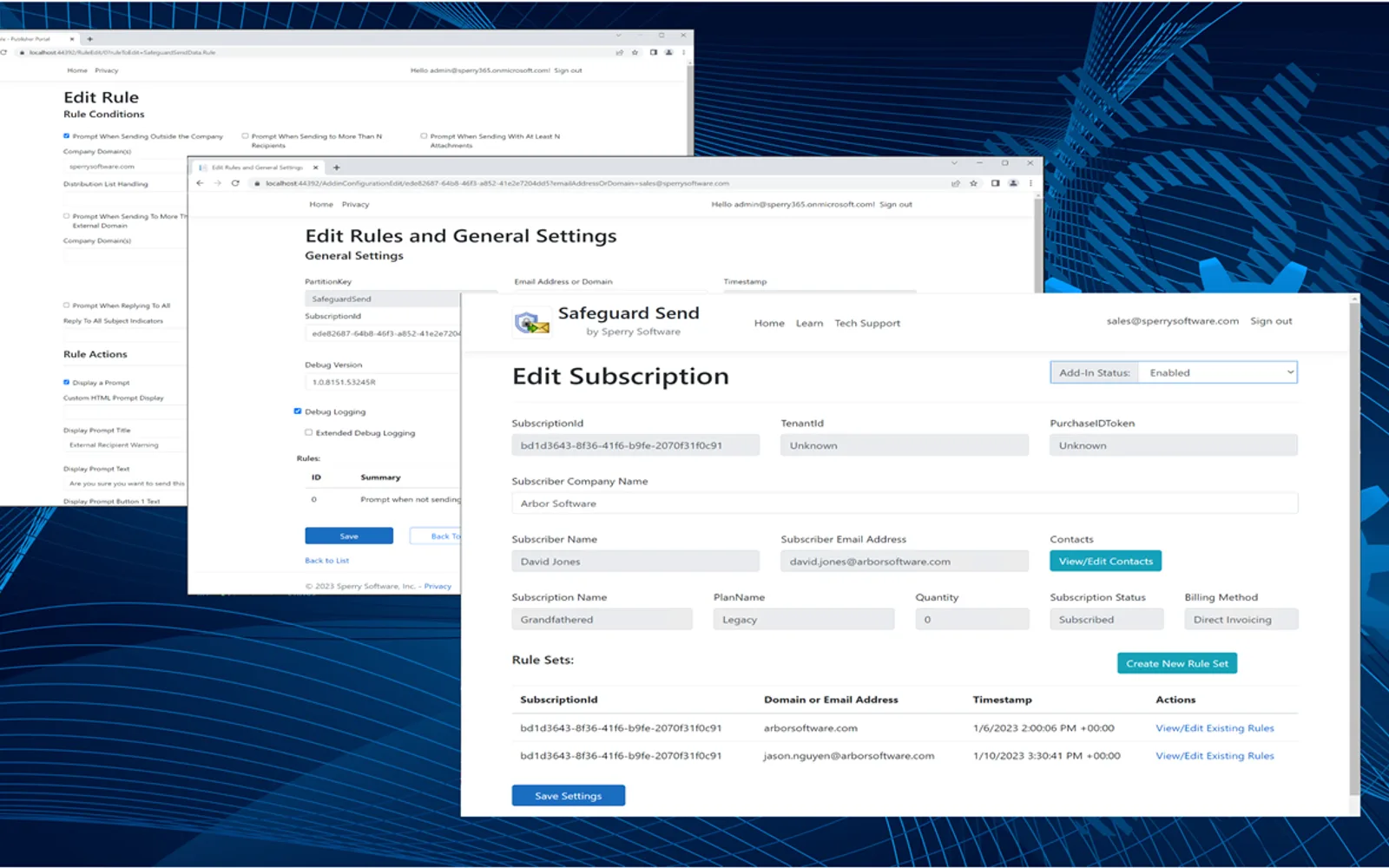Screen dimensions: 1389x868
Task: Open Learn in Safeguard Send navigation
Action: [x=809, y=323]
